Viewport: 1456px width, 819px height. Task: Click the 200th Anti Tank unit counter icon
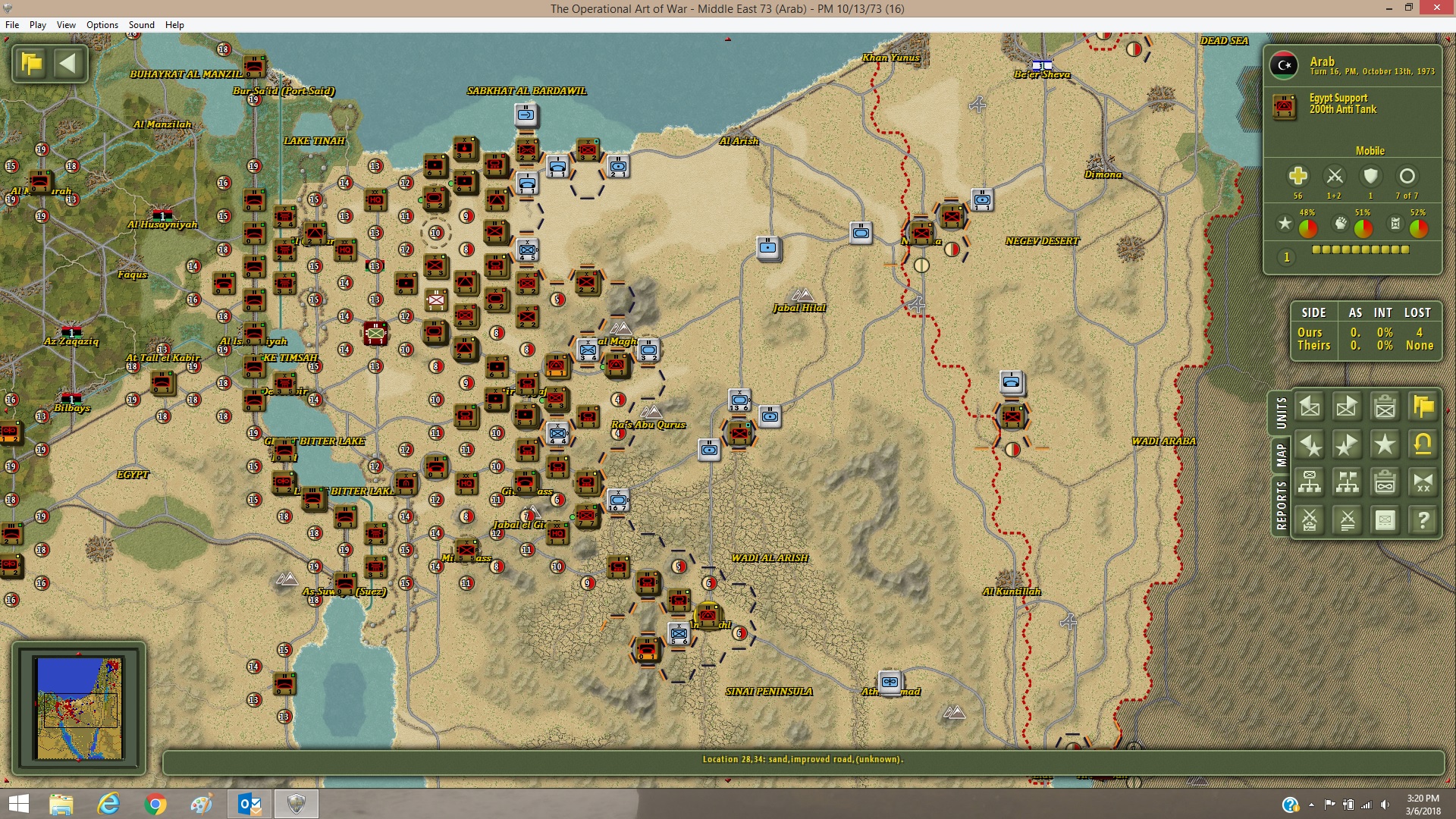[x=1285, y=105]
